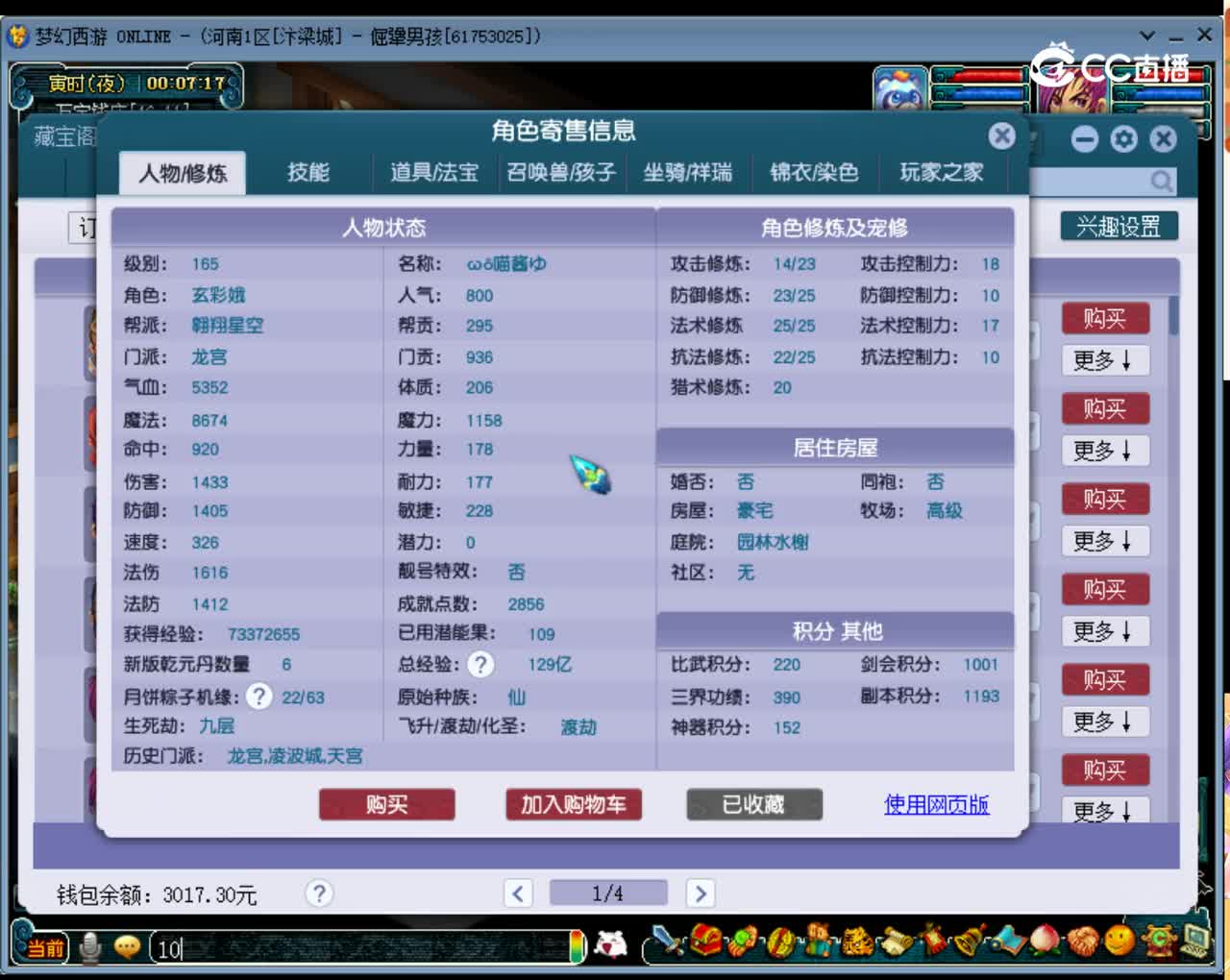
Task: Open the 道具/法宝 tab
Action: (x=434, y=173)
